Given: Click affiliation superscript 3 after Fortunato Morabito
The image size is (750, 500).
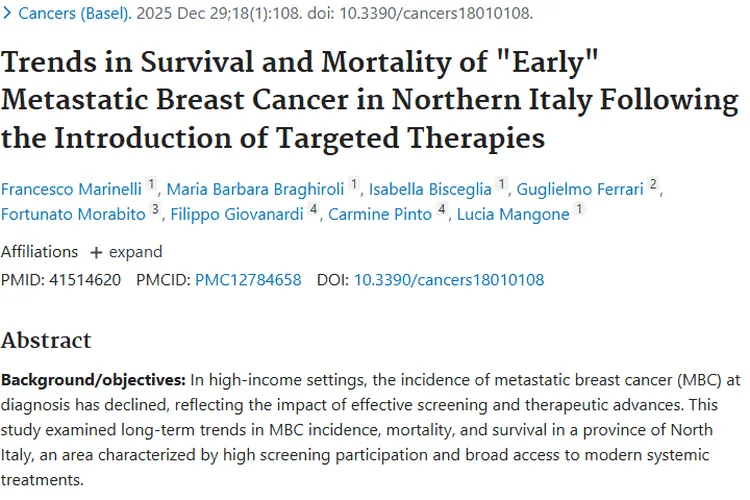Looking at the screenshot, I should (155, 210).
